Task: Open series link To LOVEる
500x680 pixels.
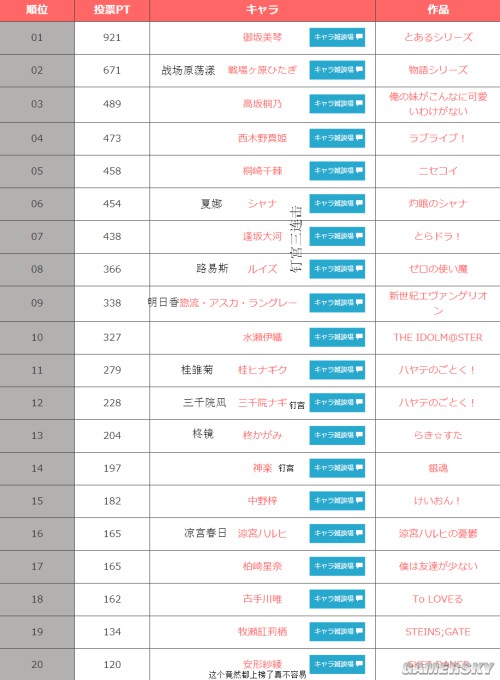Action: click(438, 599)
